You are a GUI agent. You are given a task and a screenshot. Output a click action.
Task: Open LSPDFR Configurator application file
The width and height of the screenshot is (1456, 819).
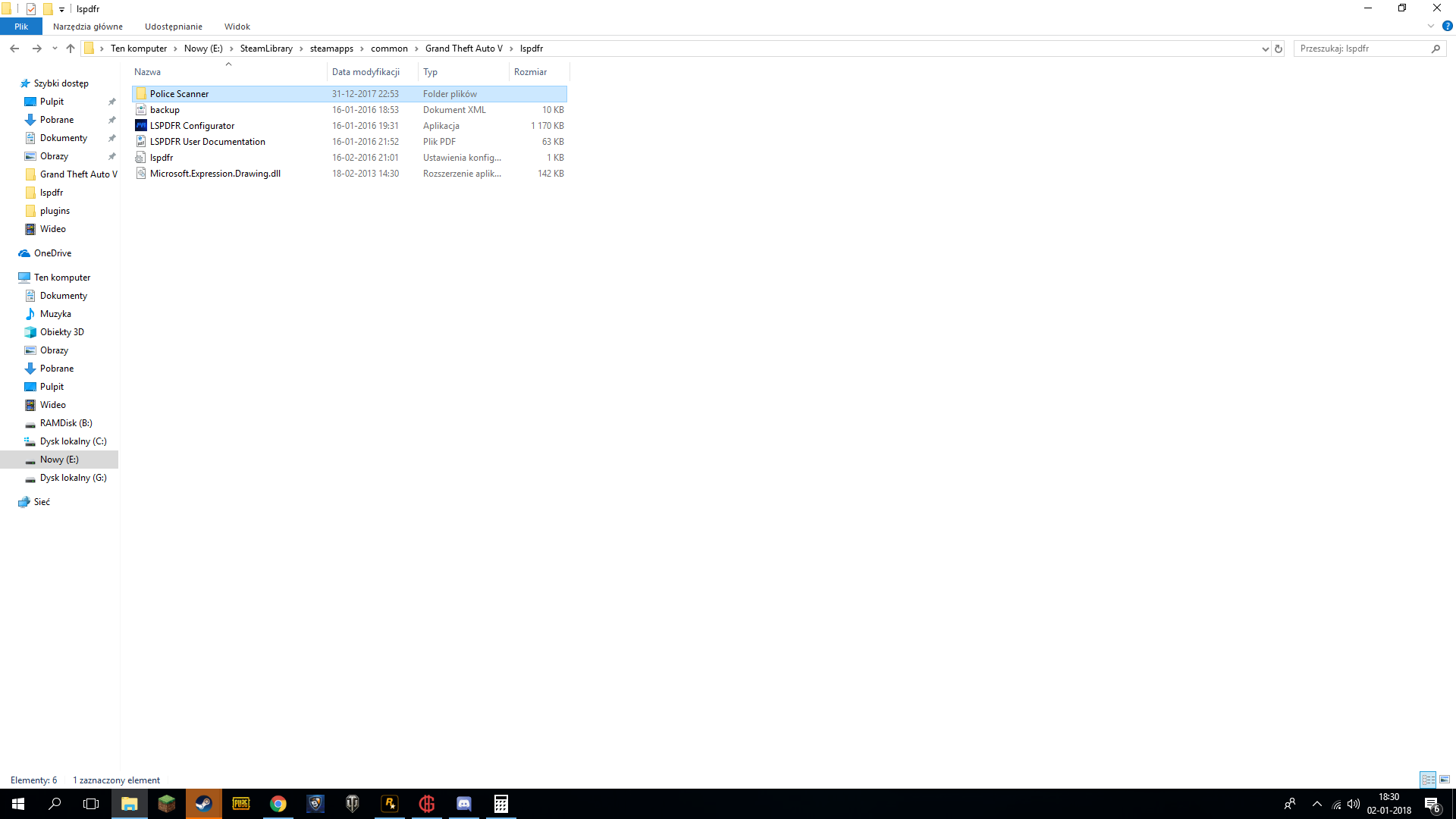tap(192, 126)
